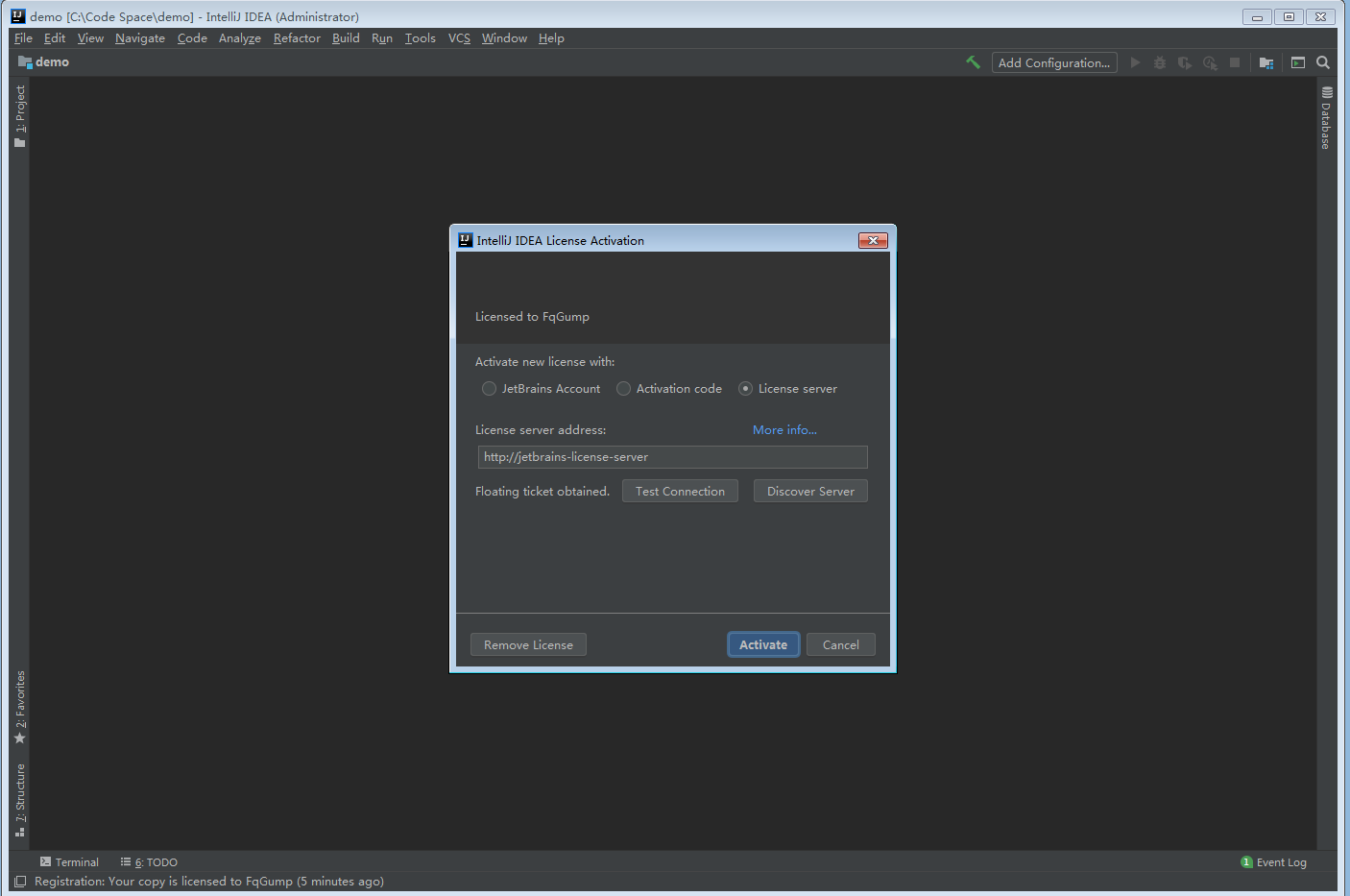
Task: Toggle tool window bars icon in status bar
Action: pyautogui.click(x=20, y=882)
